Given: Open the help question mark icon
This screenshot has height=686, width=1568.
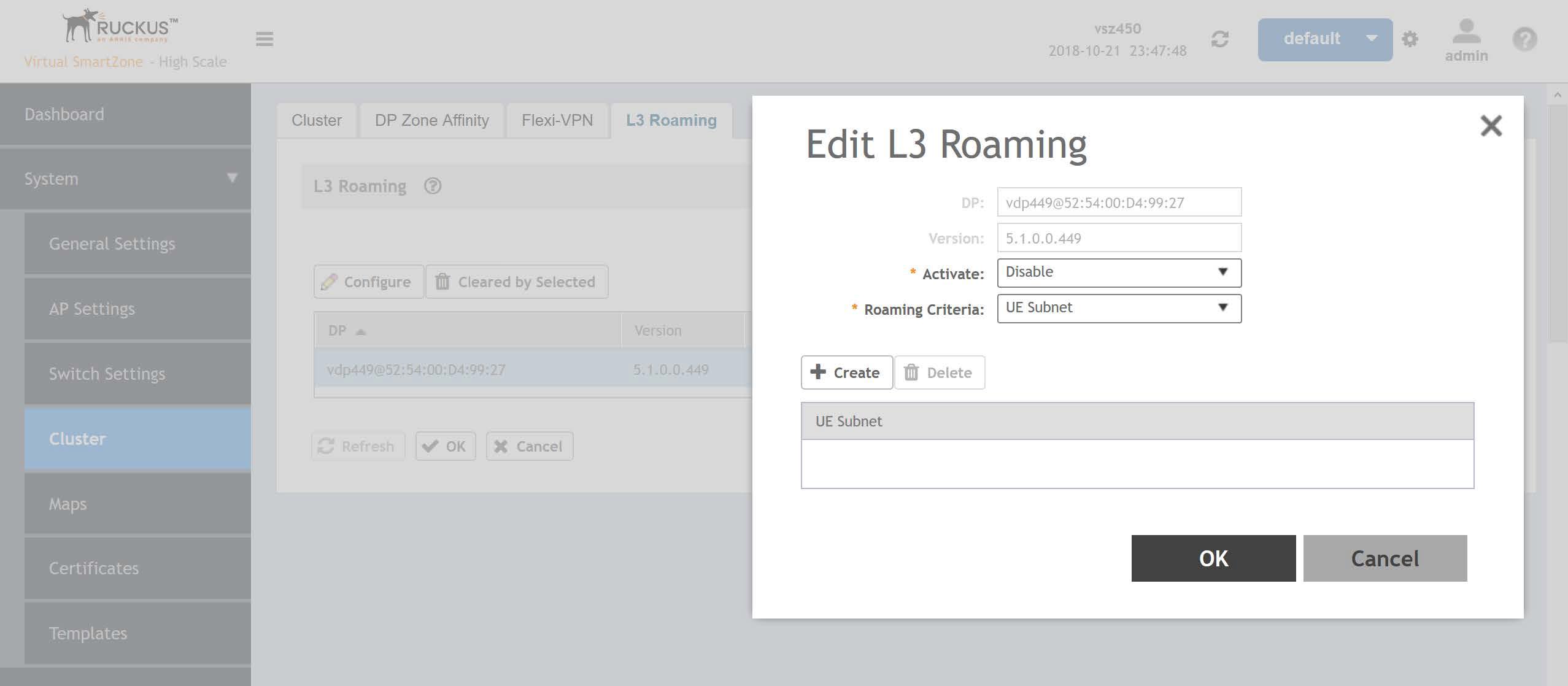Looking at the screenshot, I should tap(1524, 39).
